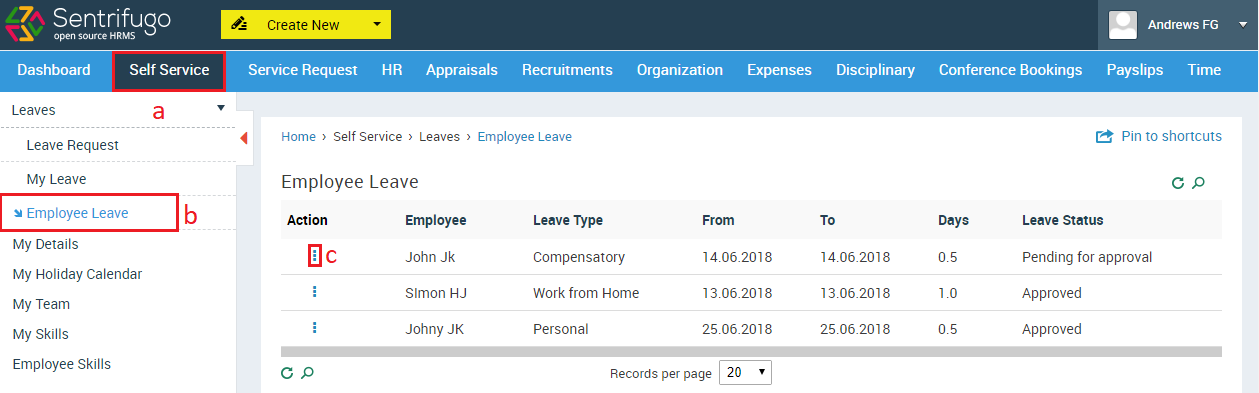Open action menu for Johny JK row
The height and width of the screenshot is (393, 1259).
pos(315,328)
